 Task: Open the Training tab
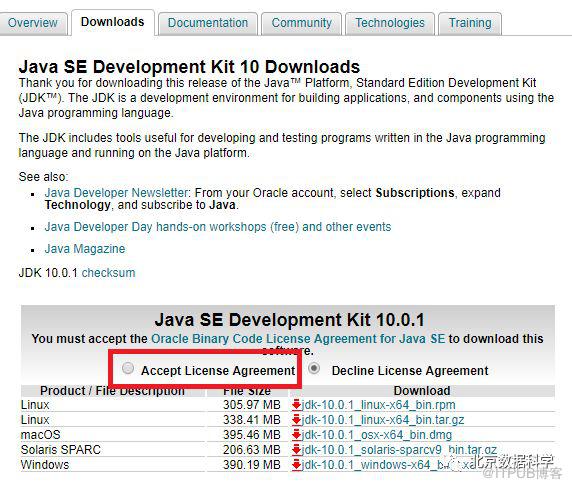coord(470,23)
